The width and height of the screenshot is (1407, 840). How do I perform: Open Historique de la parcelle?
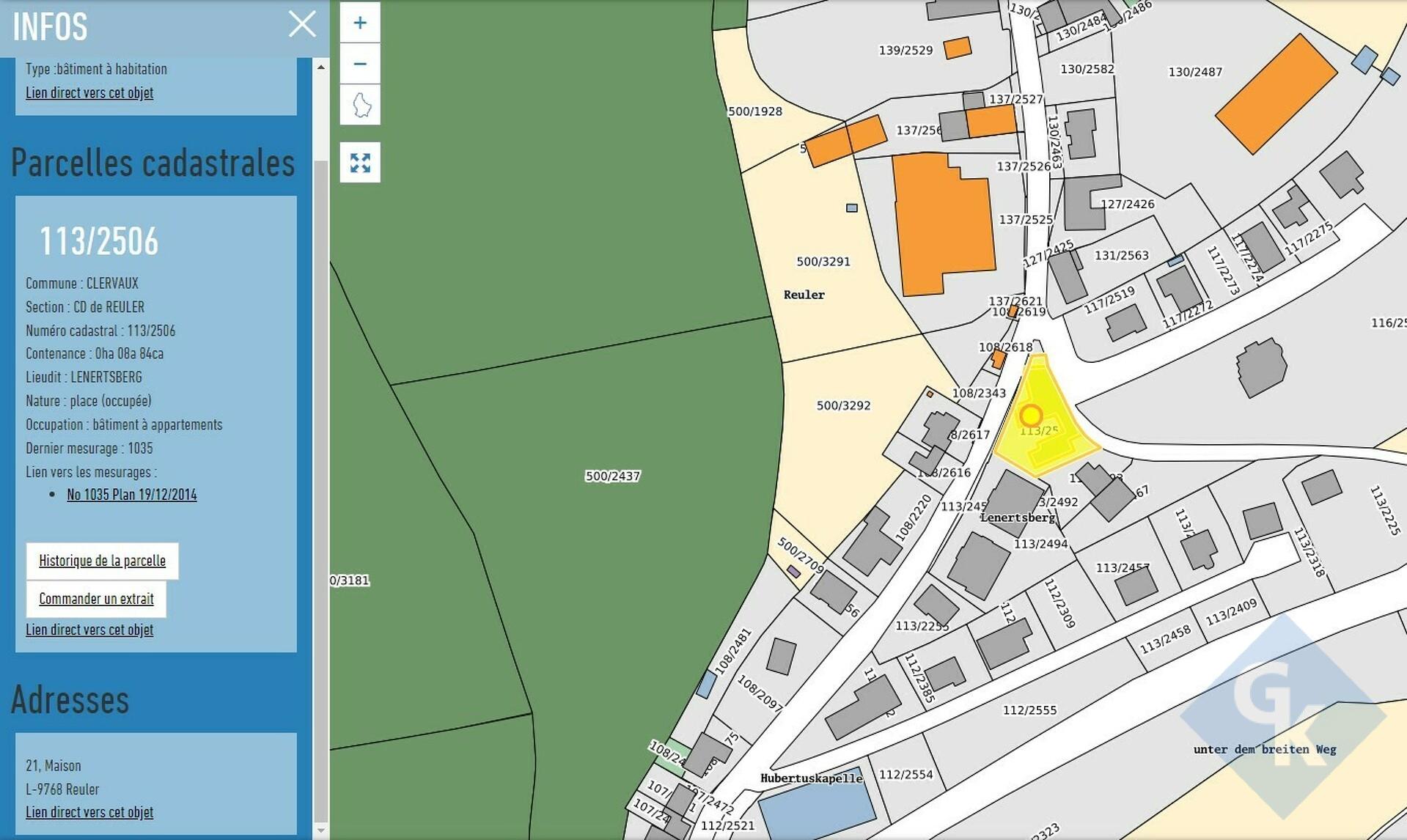pyautogui.click(x=102, y=561)
